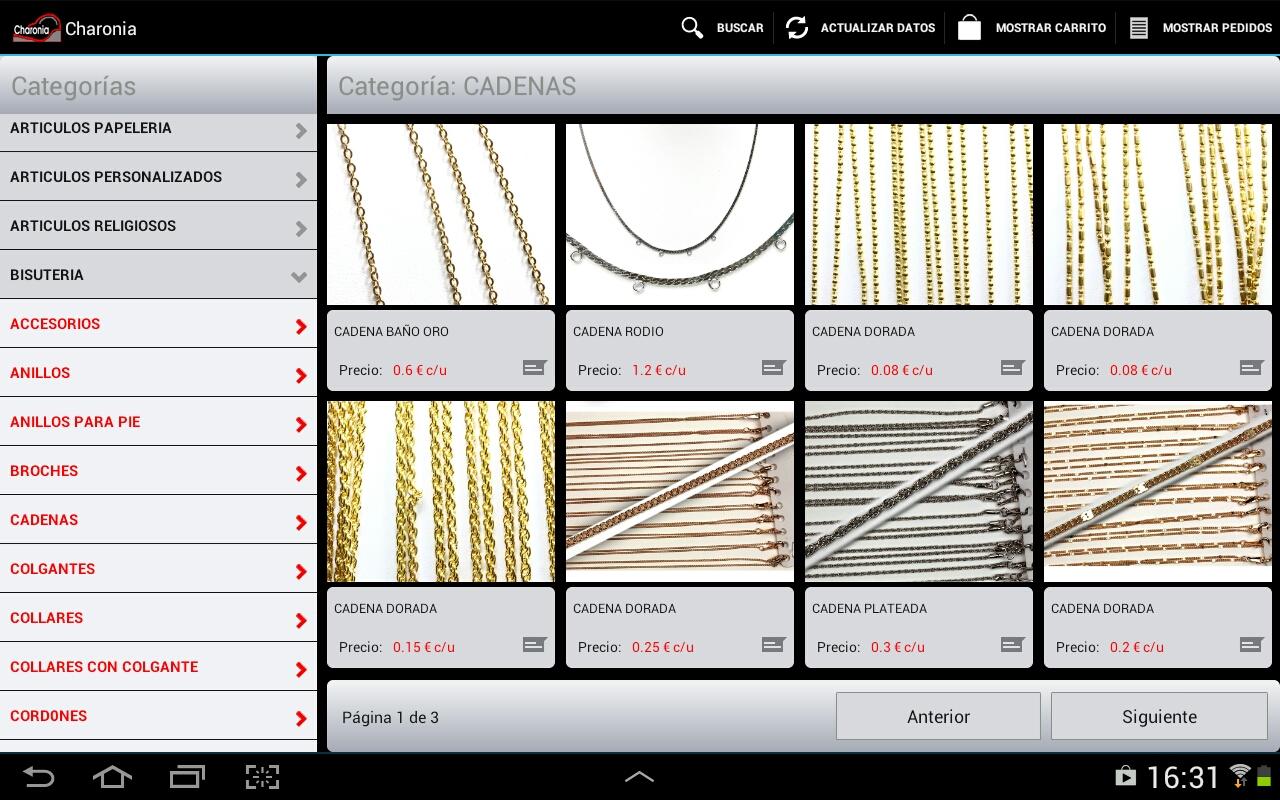Open details icon for 0.2 € Cadena Dorada
Viewport: 1280px width, 800px height.
pos(1252,645)
